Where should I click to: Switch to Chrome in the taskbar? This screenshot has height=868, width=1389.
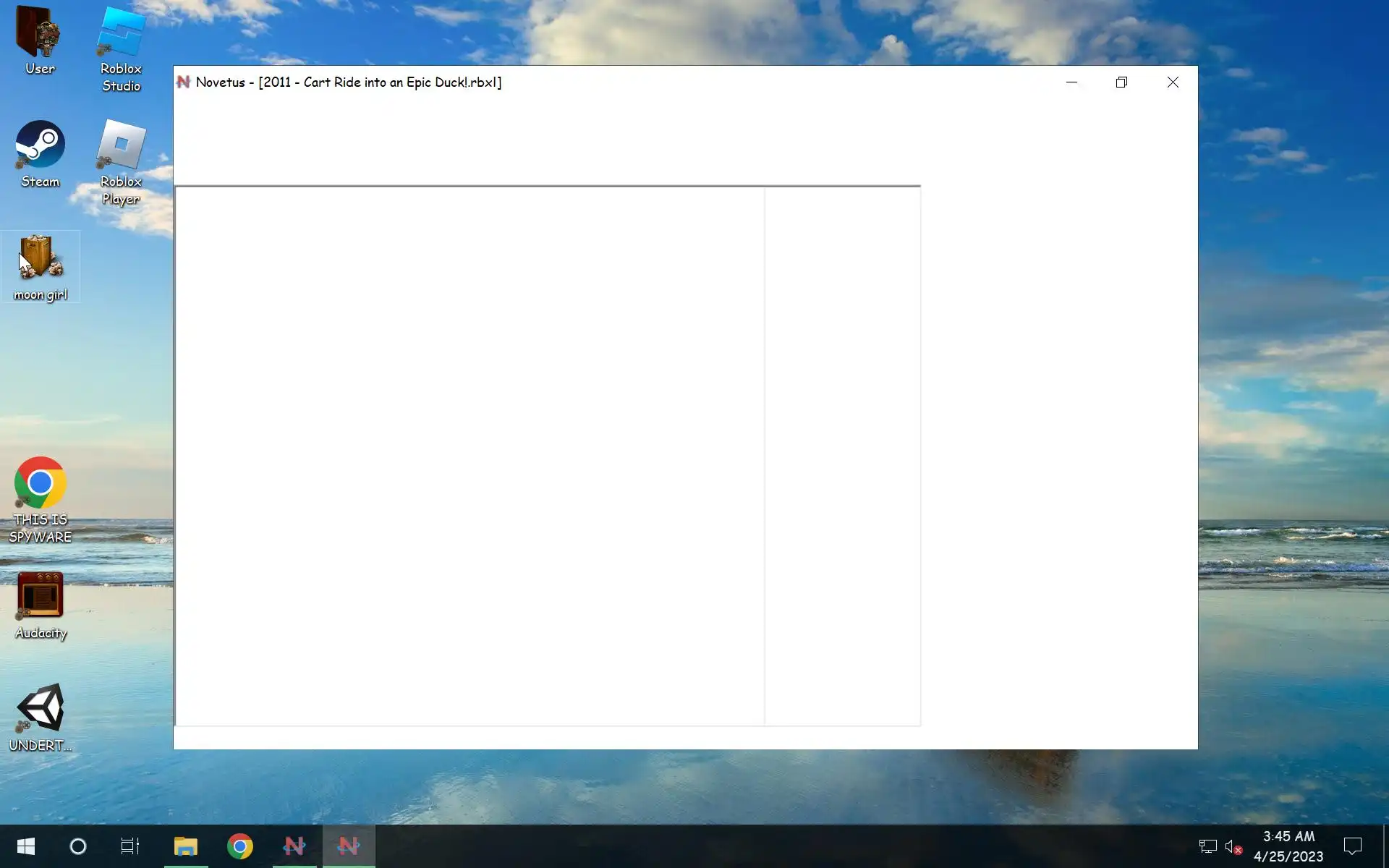pyautogui.click(x=240, y=846)
